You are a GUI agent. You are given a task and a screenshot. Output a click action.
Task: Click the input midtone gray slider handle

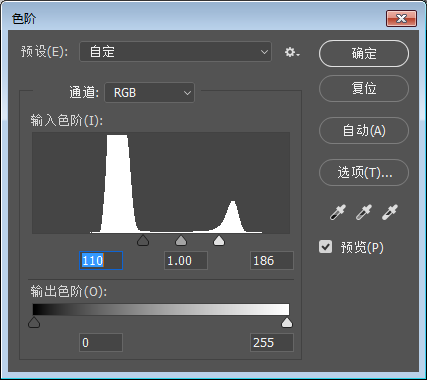(x=181, y=240)
